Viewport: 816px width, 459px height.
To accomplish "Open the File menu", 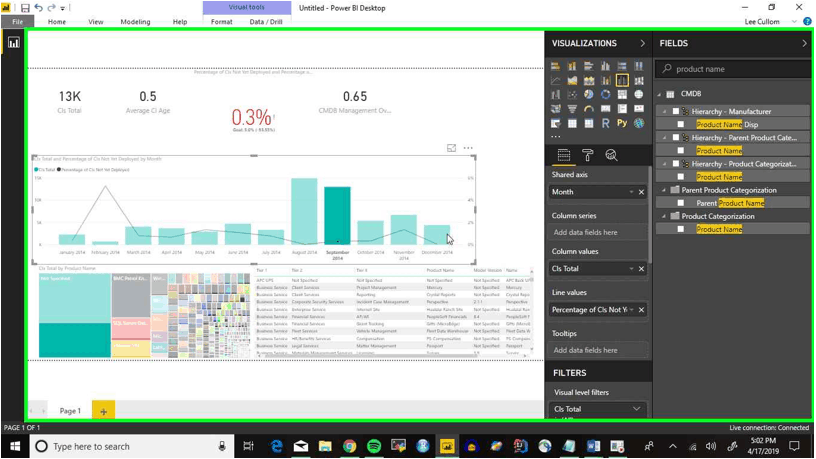I will point(18,22).
